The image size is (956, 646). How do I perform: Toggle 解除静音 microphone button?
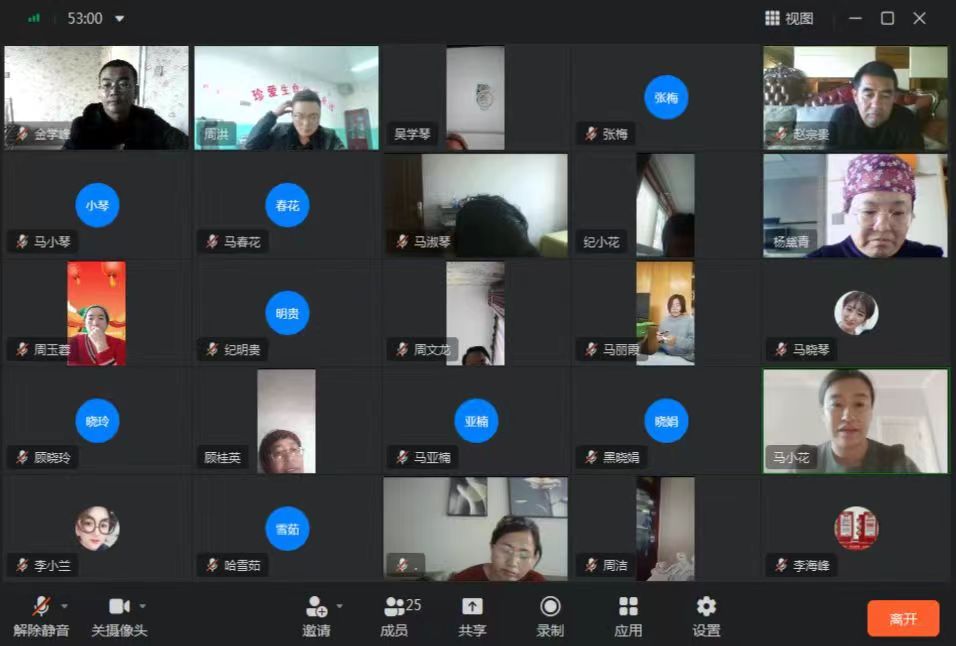click(x=40, y=615)
